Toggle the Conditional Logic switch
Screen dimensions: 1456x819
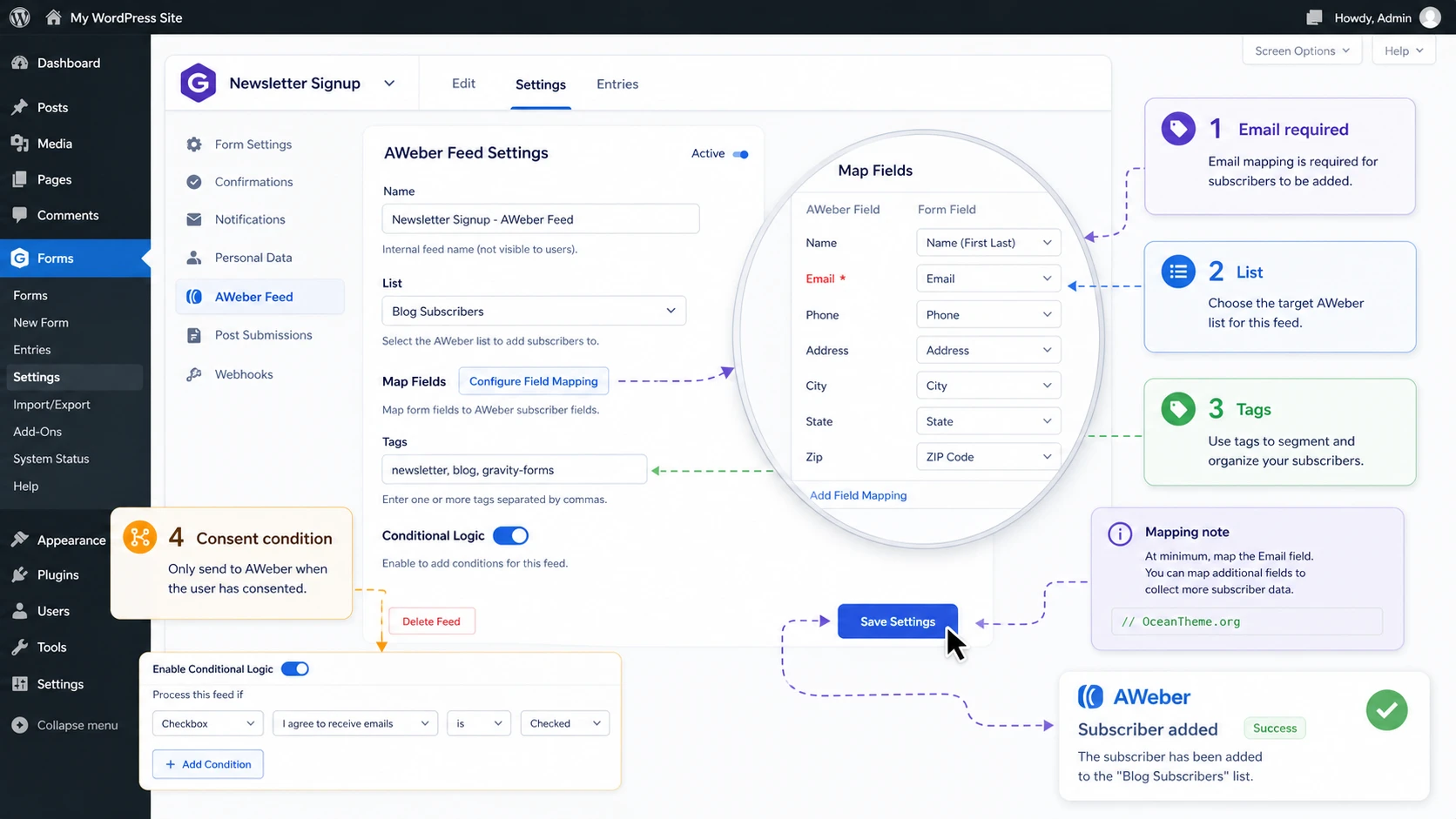(x=510, y=535)
